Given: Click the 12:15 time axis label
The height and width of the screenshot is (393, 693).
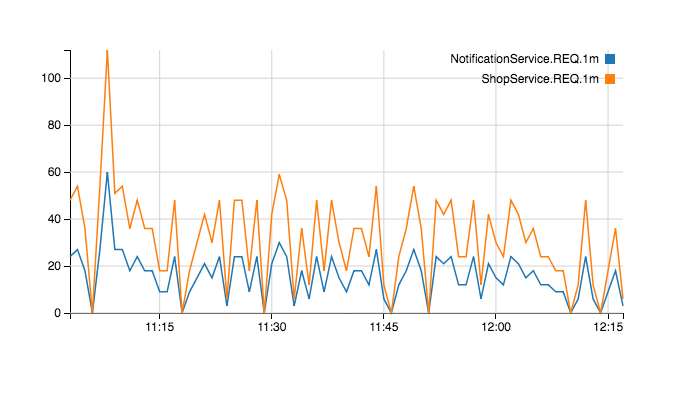Looking at the screenshot, I should coord(608,327).
